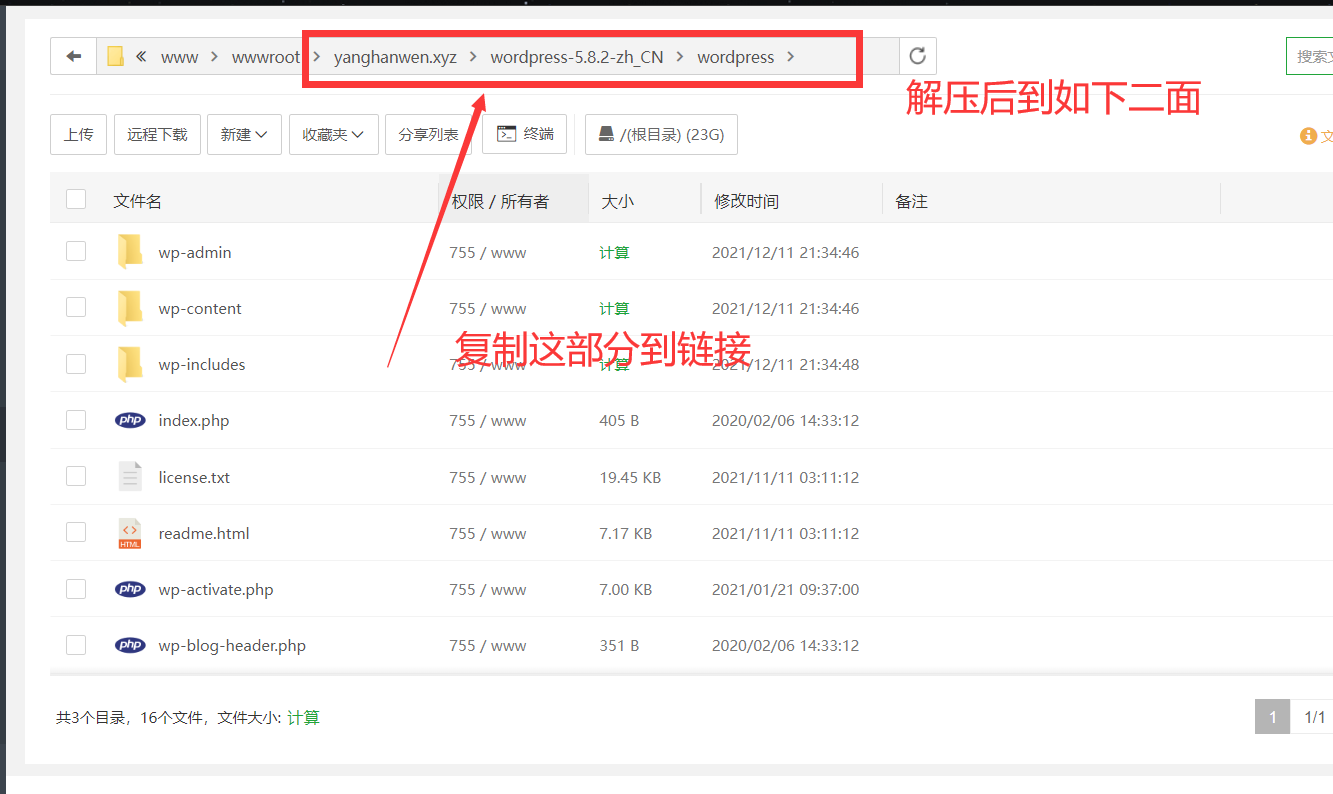Open the wp-admin folder name
This screenshot has width=1333, height=794.
tap(194, 252)
